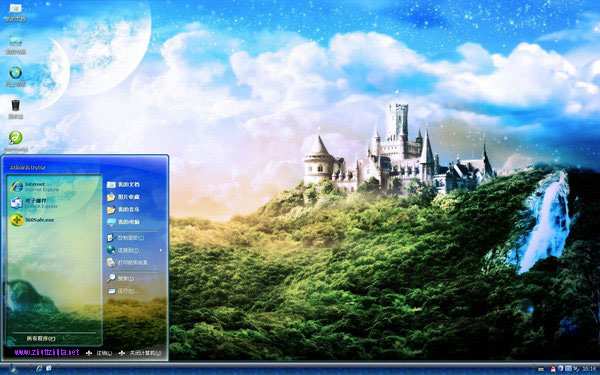This screenshot has width=600, height=375.
Task: Open 360Safe.exe in Start menu
Action: pos(33,220)
